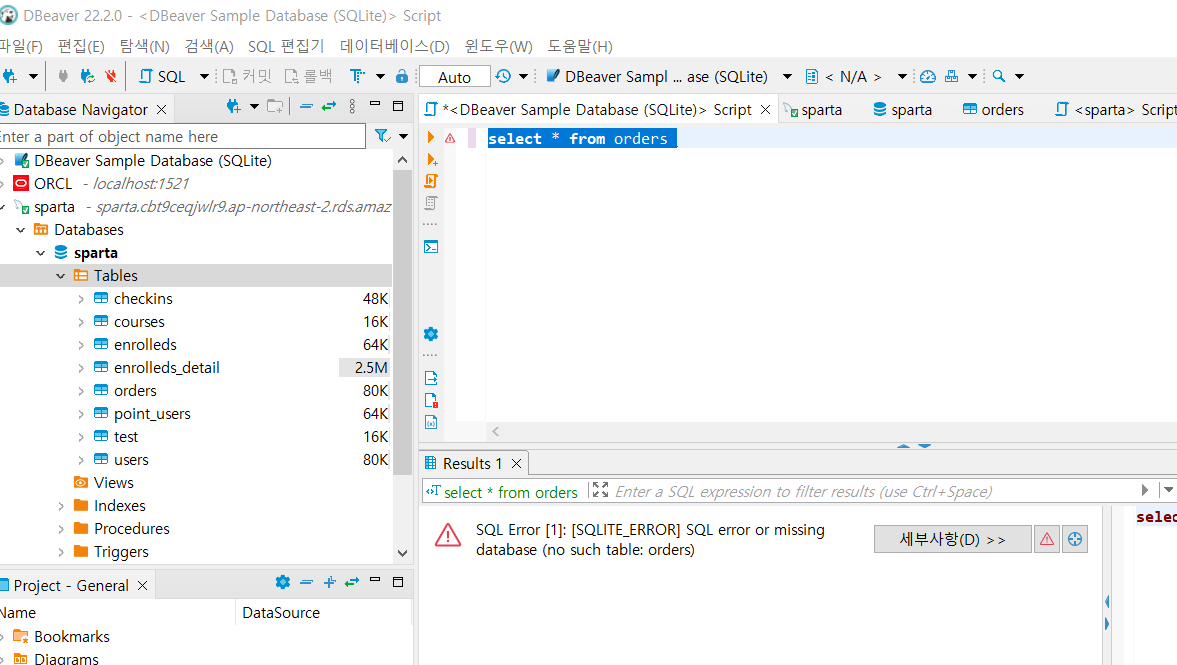
Task: Select the enrolleds_detail table
Action: coord(167,368)
